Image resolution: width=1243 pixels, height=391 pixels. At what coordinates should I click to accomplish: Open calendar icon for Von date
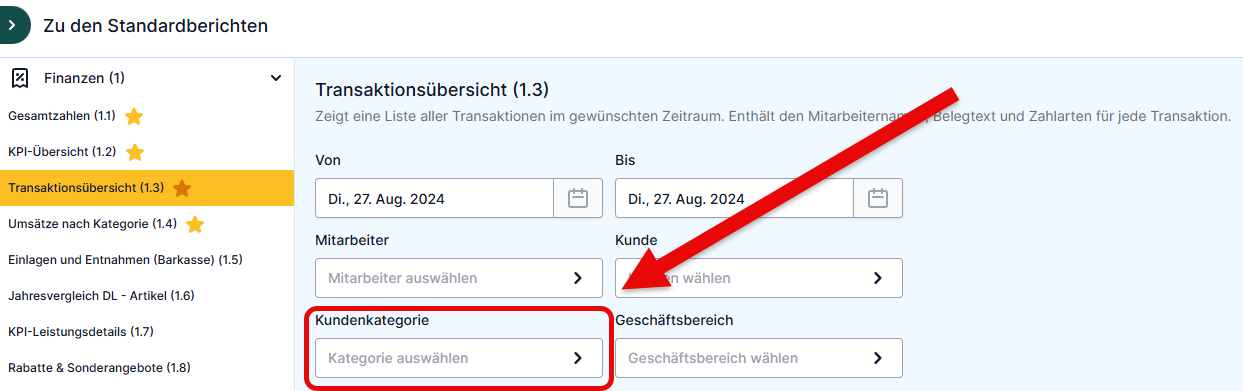tap(578, 198)
